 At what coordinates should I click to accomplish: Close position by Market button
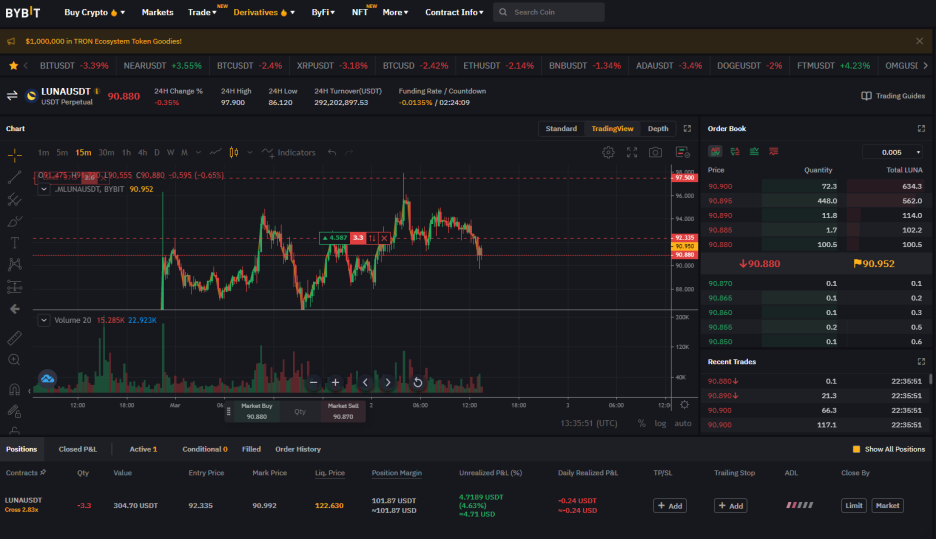(887, 506)
